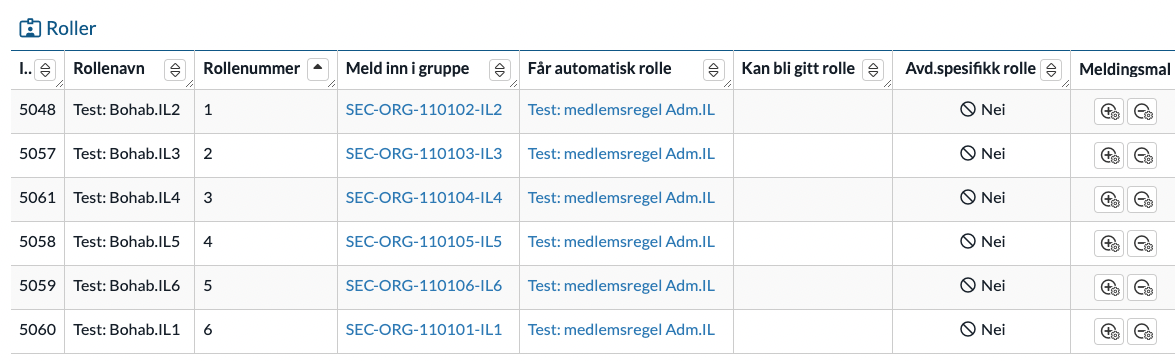This screenshot has width=1175, height=361.
Task: Click the add message template icon for Test: Bohab.IL2
Action: tap(1108, 112)
